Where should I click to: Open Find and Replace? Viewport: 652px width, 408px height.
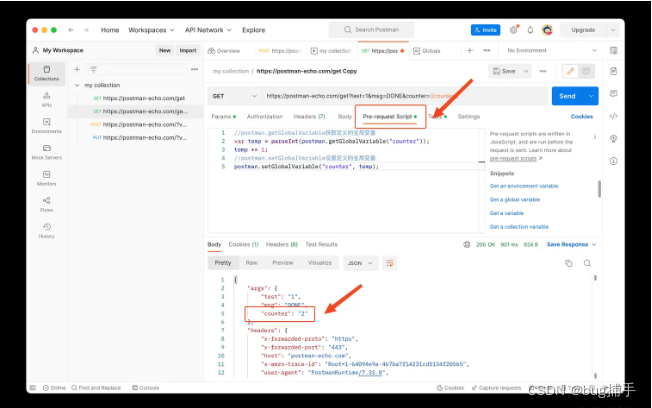point(96,388)
